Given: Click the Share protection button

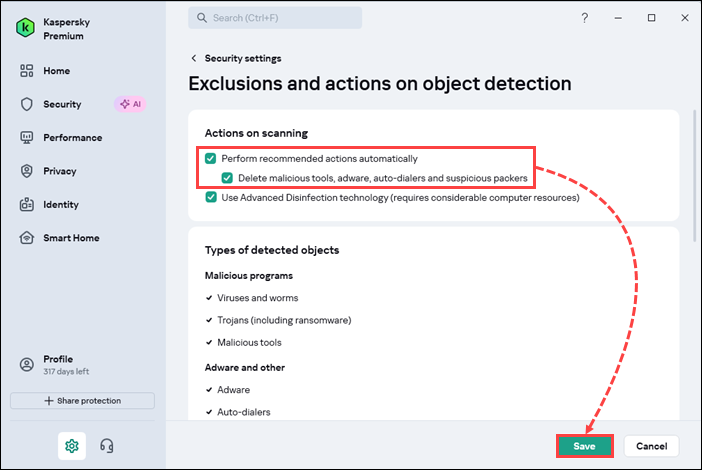Looking at the screenshot, I should (x=82, y=401).
